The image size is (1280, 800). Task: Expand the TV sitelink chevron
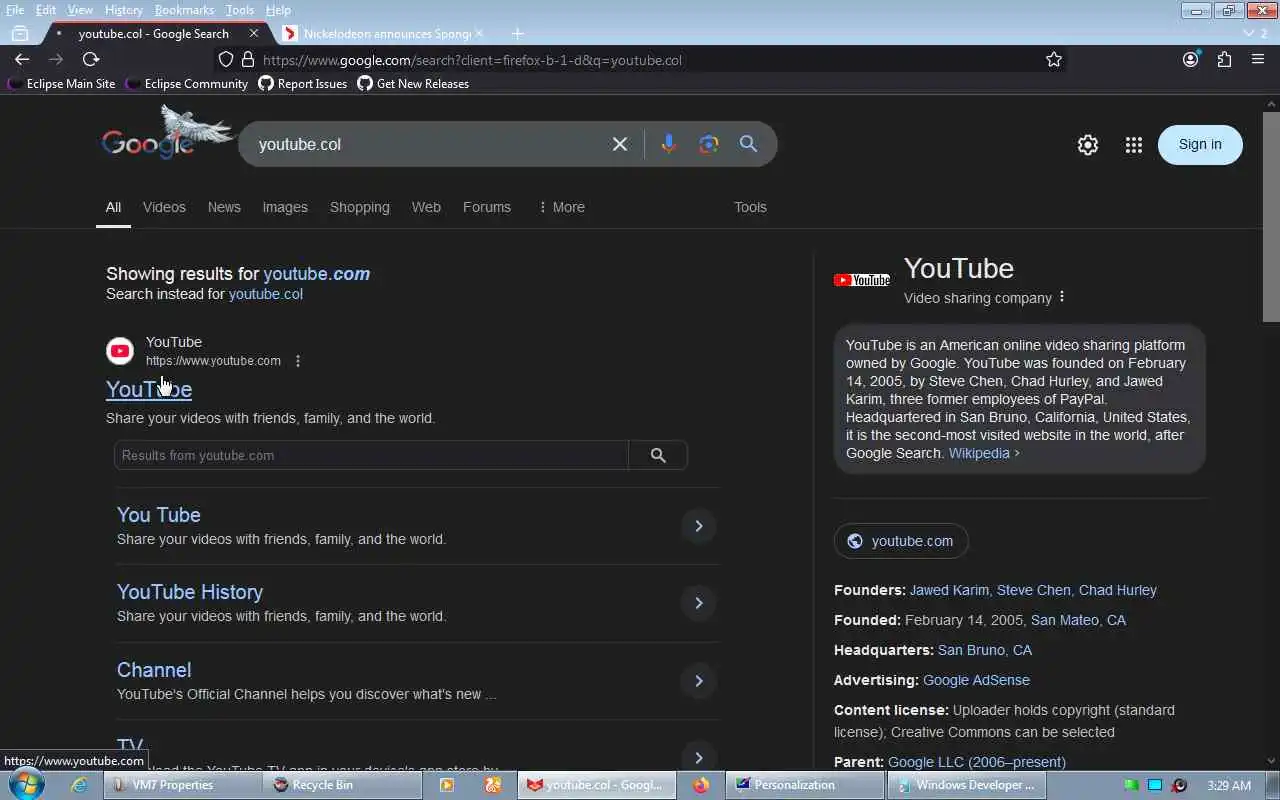pos(699,758)
